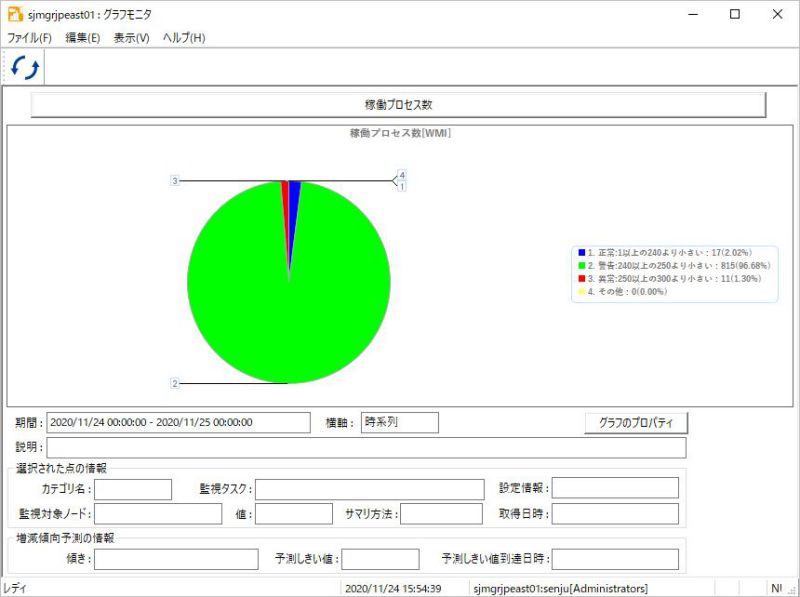Click the green pie slice
Viewport: 800px width, 597px height.
(x=289, y=306)
